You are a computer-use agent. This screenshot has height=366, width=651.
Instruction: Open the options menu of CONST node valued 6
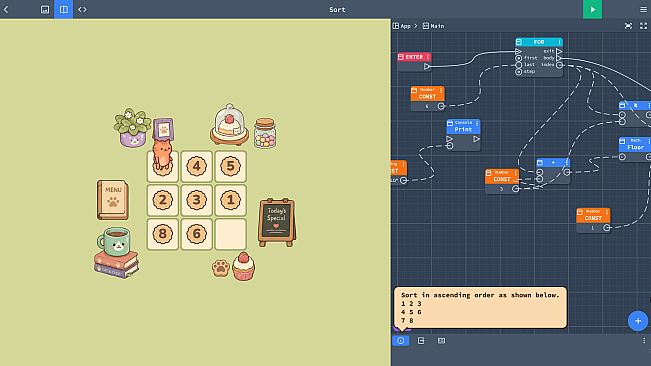(x=441, y=90)
